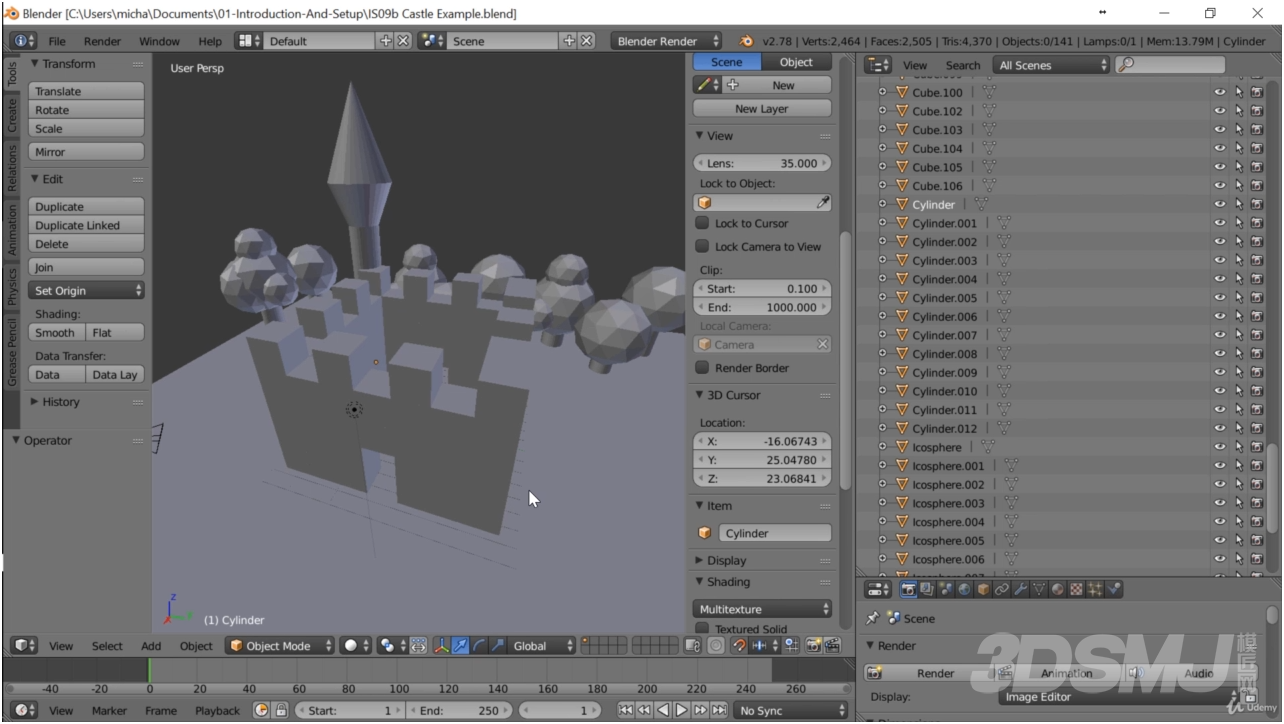Click the OpenGL render animation clapper icon
Image resolution: width=1284 pixels, height=724 pixels.
[x=832, y=646]
